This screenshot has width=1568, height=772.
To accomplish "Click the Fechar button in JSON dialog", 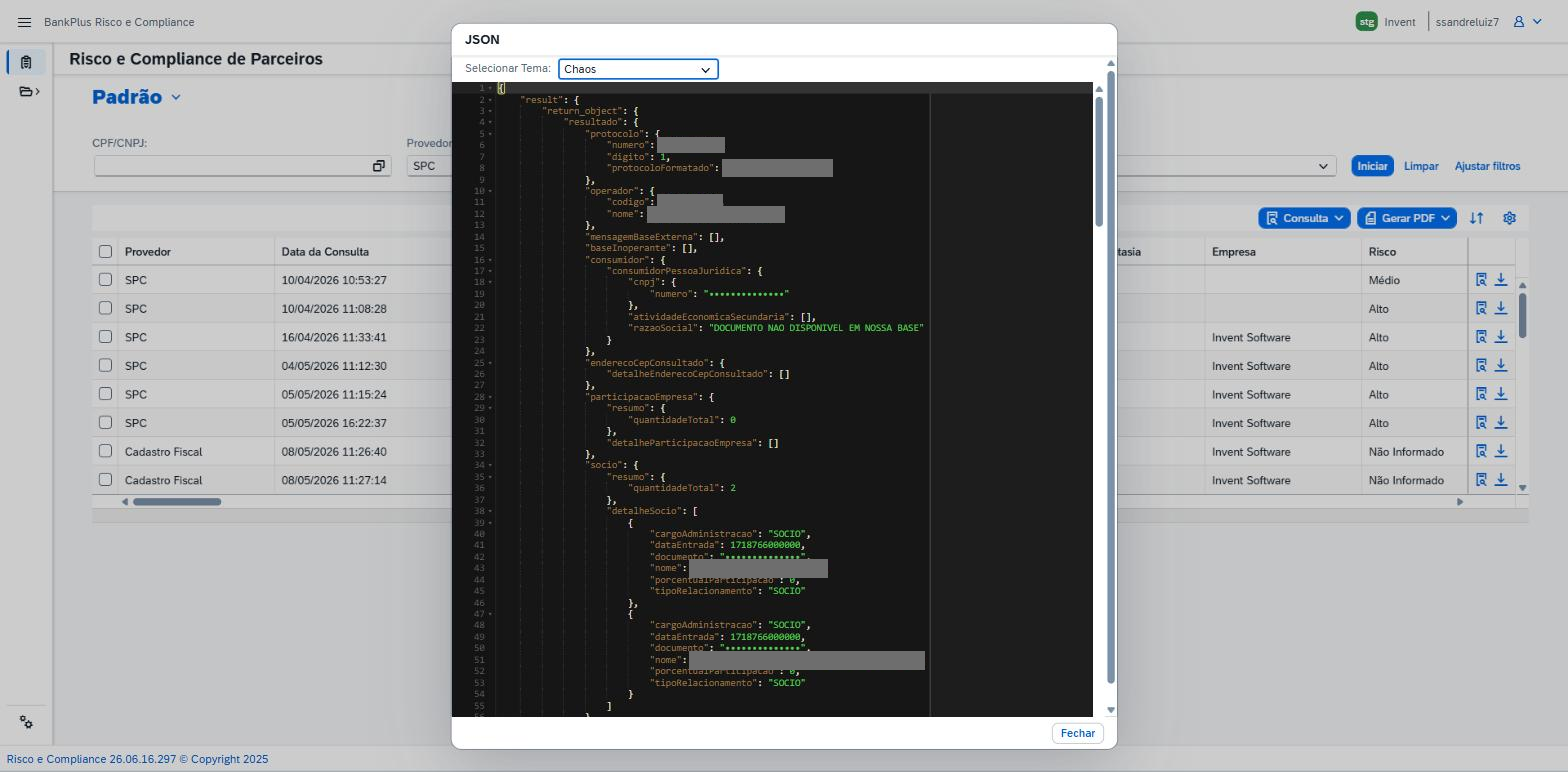I will 1077,733.
